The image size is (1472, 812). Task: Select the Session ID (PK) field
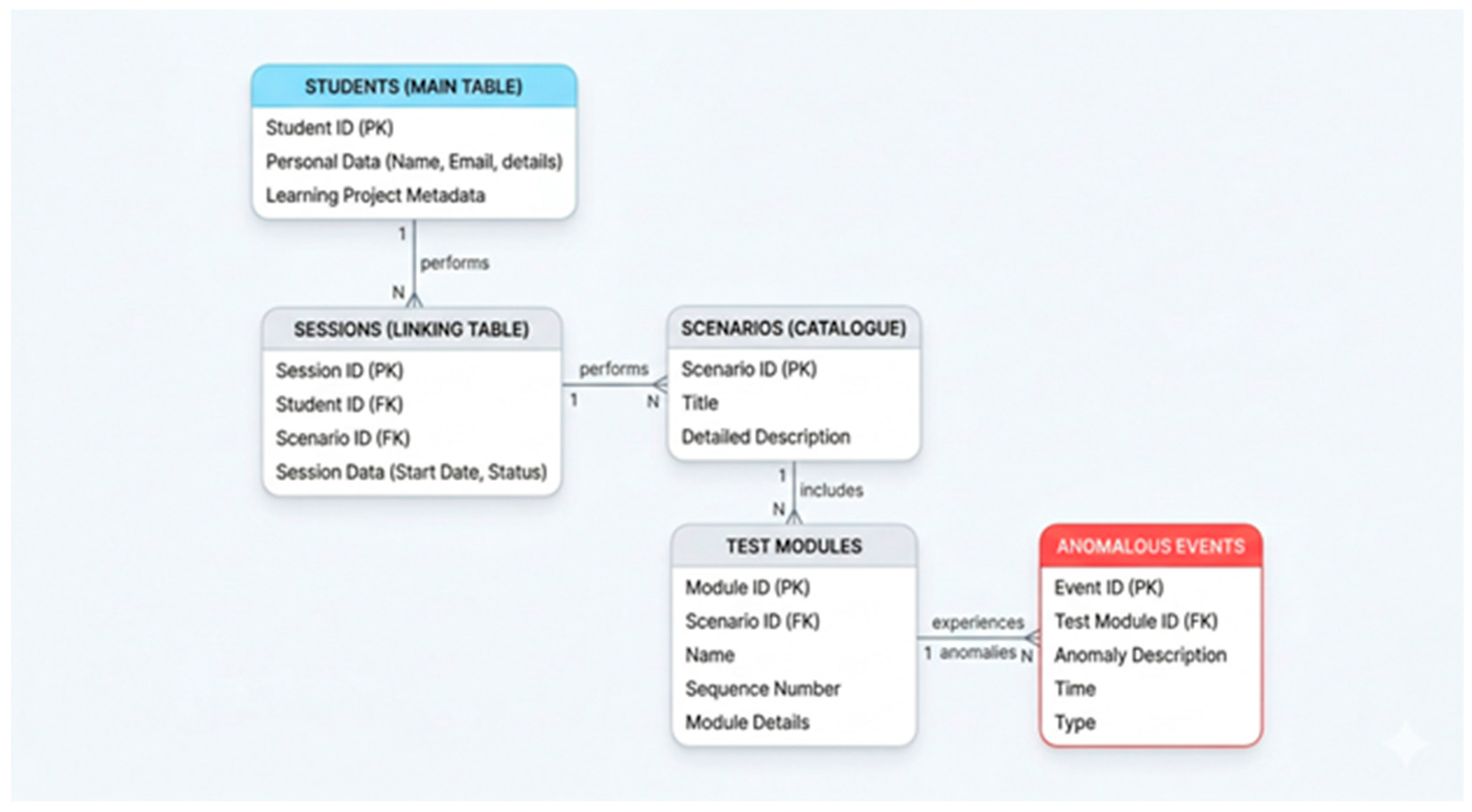click(x=340, y=370)
